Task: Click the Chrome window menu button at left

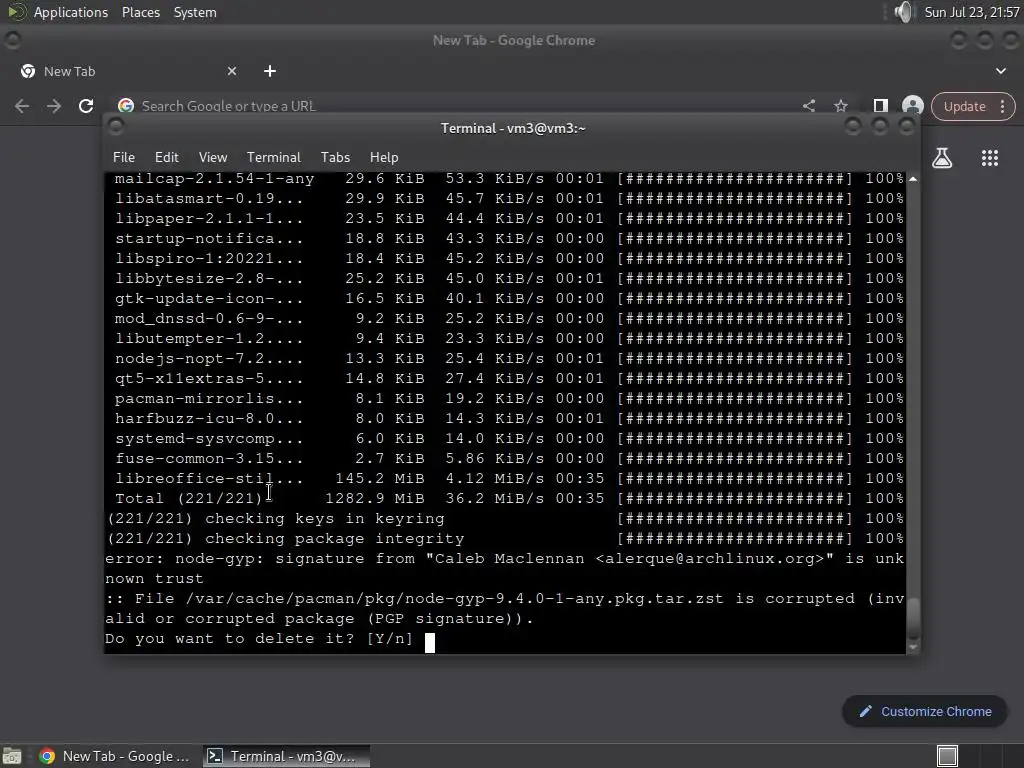Action: pos(12,40)
